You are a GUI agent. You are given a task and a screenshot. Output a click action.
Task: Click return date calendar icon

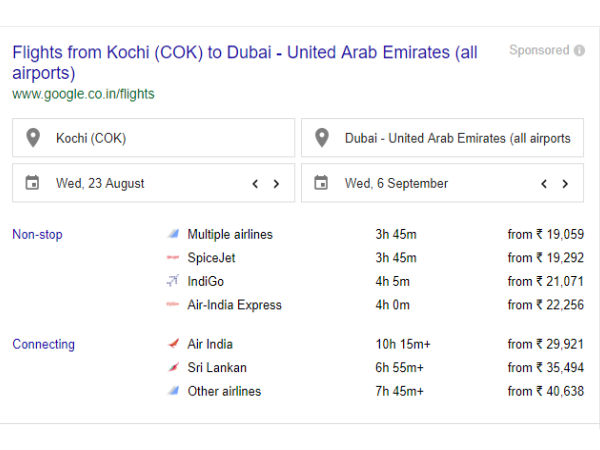coord(321,183)
